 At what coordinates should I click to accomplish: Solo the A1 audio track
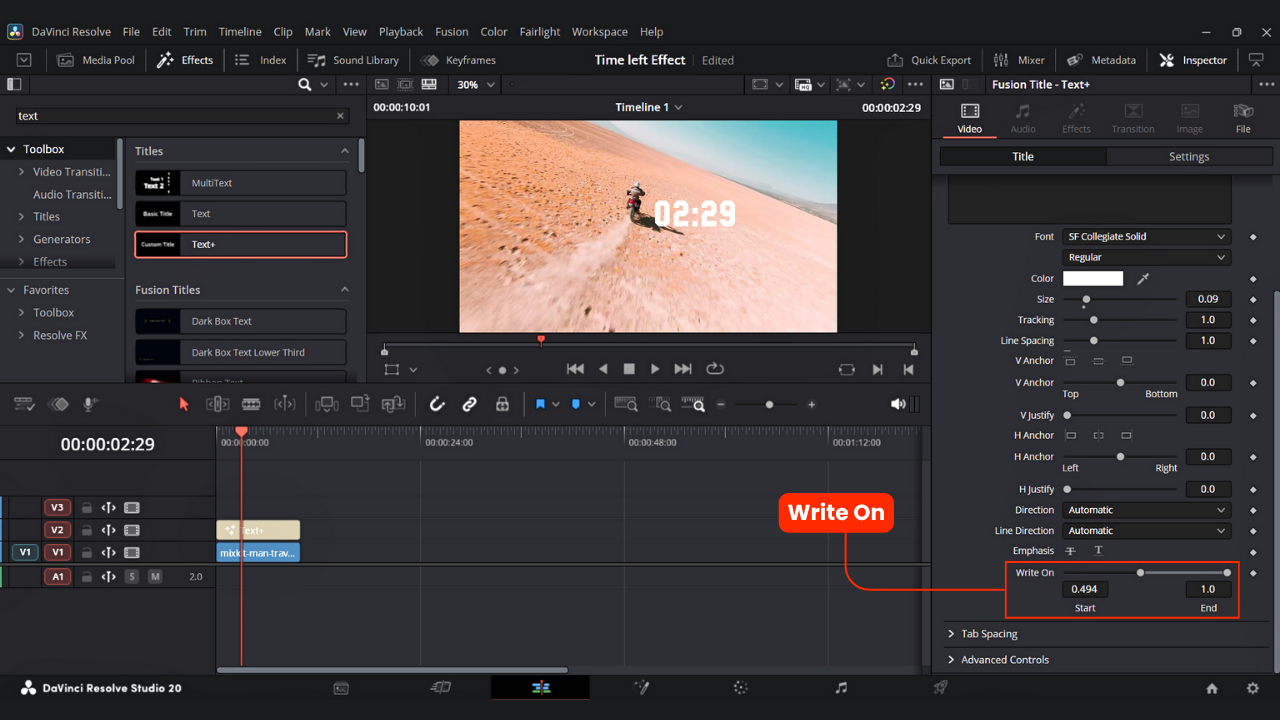133,577
